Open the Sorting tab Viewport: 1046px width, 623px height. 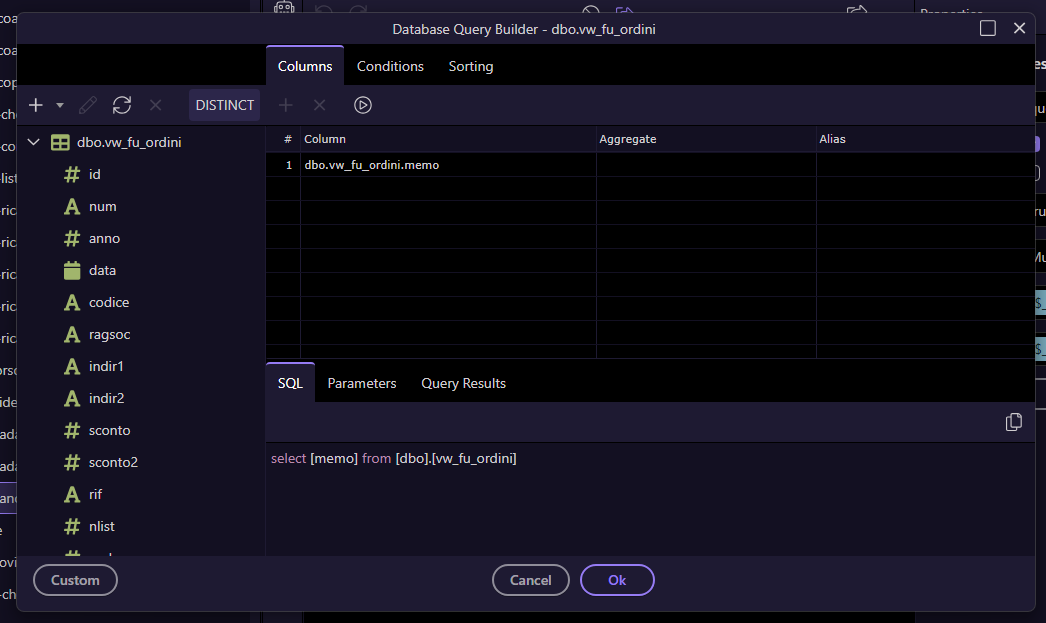pos(470,66)
